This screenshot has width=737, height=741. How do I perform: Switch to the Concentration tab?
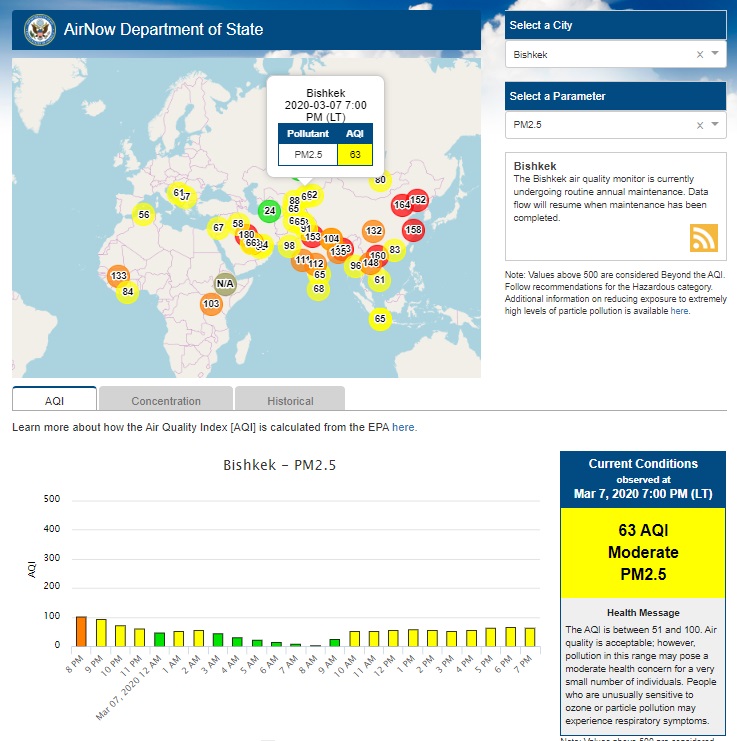pyautogui.click(x=166, y=400)
